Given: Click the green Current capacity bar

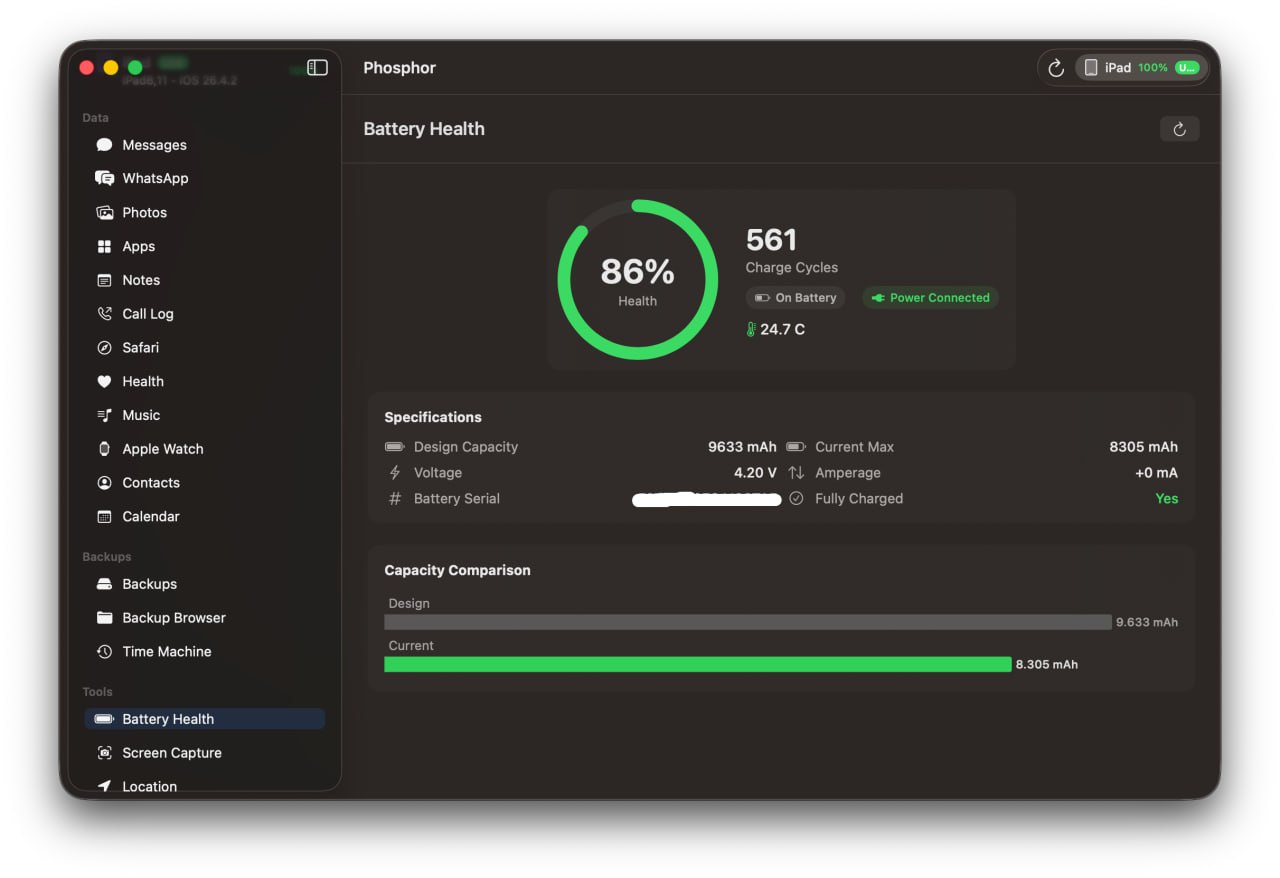Looking at the screenshot, I should click(697, 664).
